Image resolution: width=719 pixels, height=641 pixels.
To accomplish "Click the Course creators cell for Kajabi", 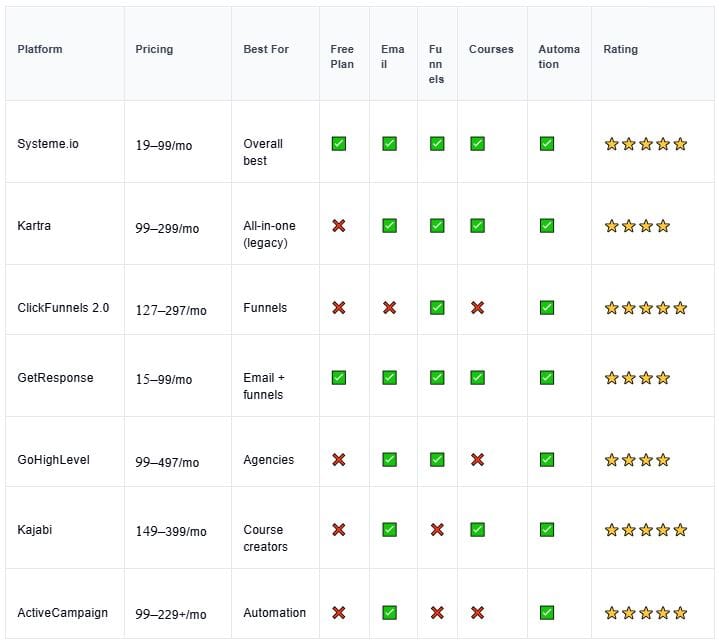I will (265, 538).
